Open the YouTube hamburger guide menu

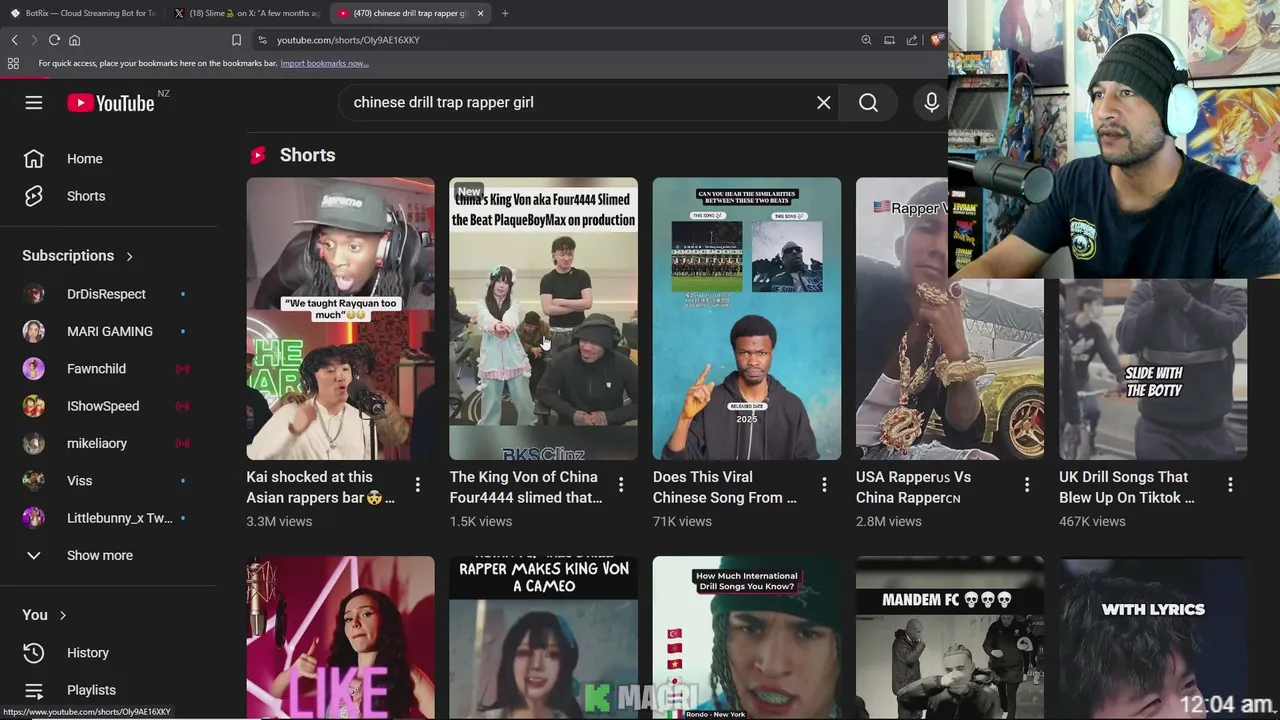point(34,102)
